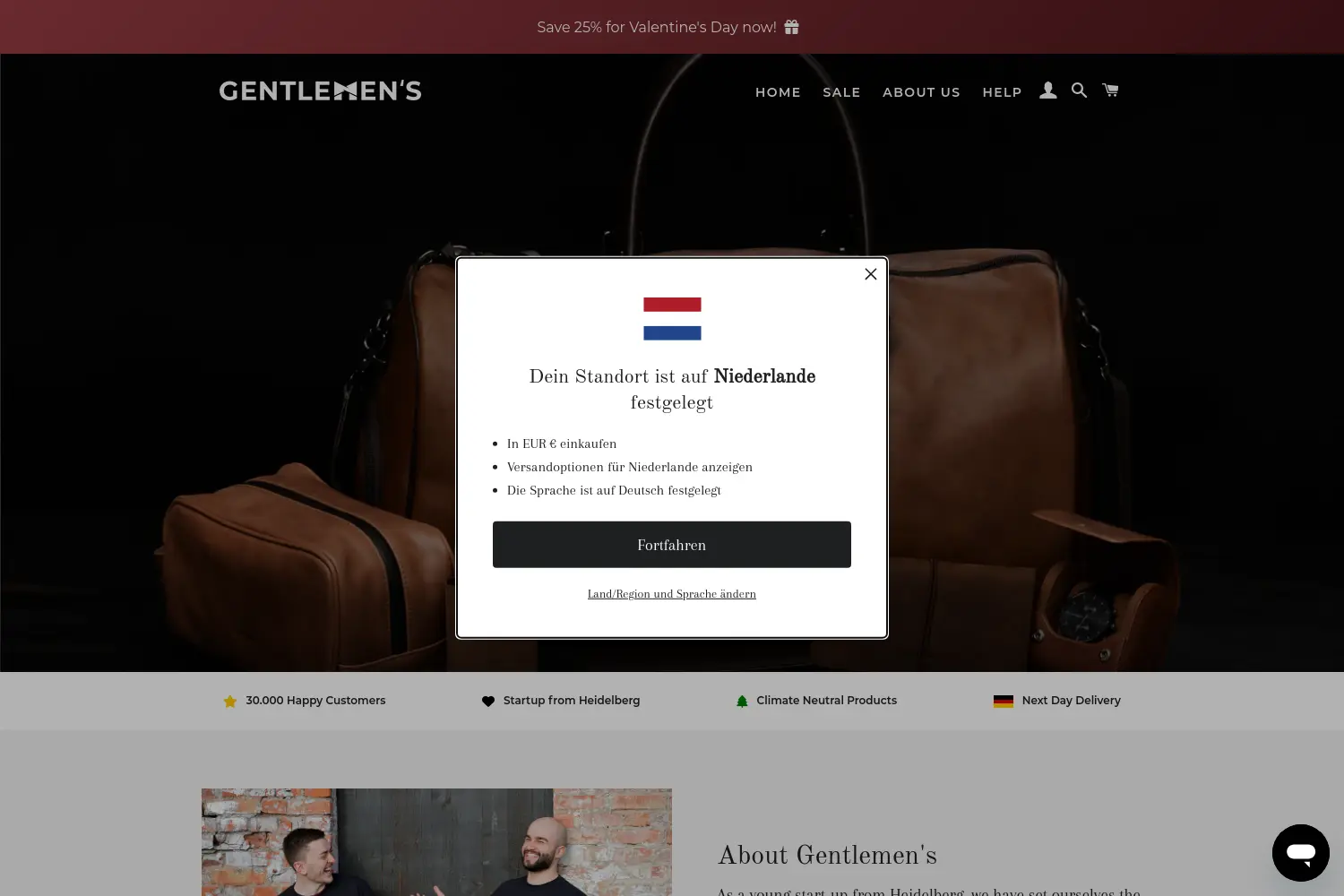Close the location popup with X

[871, 274]
